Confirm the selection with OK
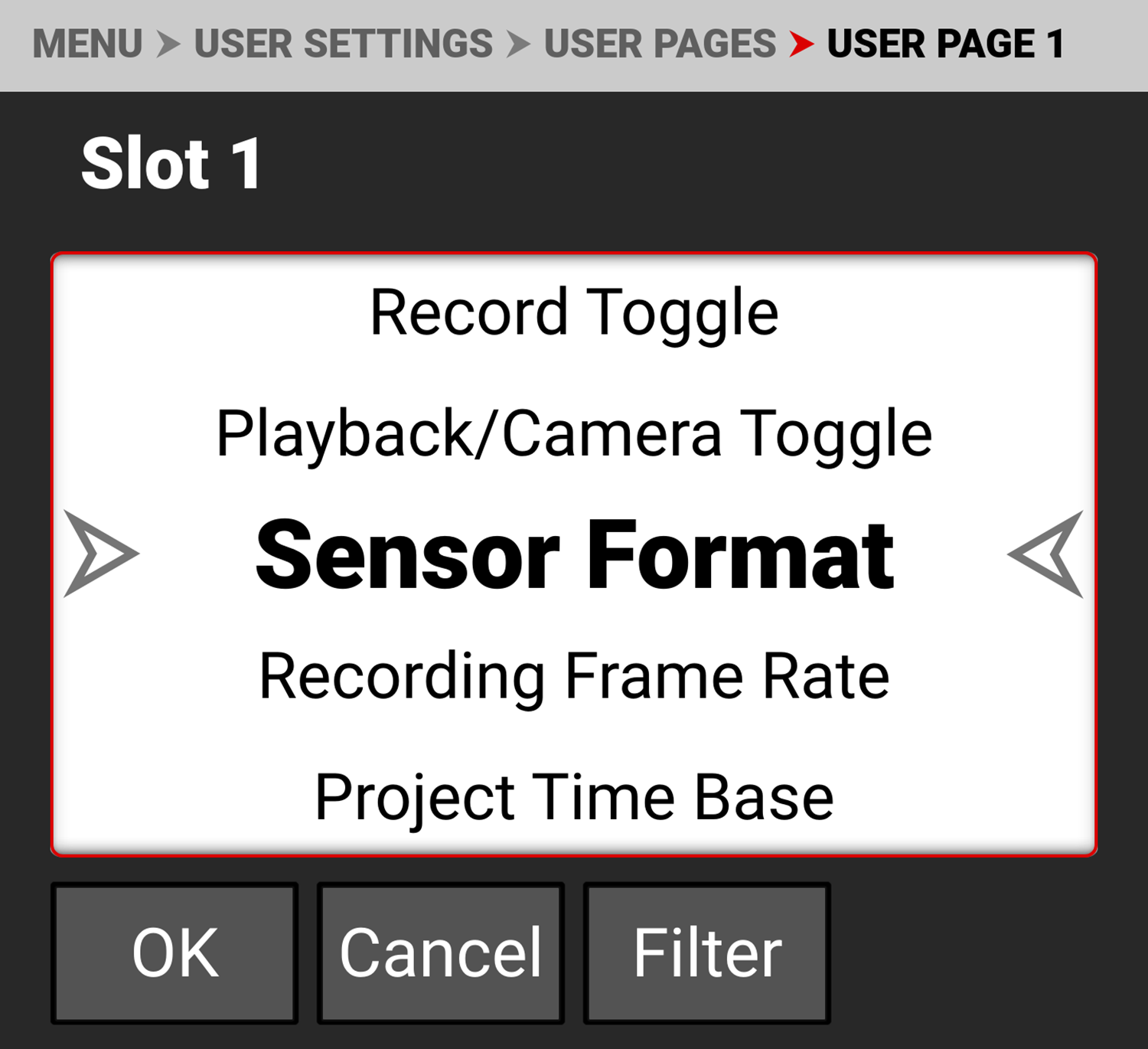The width and height of the screenshot is (1148, 1049). pyautogui.click(x=174, y=953)
